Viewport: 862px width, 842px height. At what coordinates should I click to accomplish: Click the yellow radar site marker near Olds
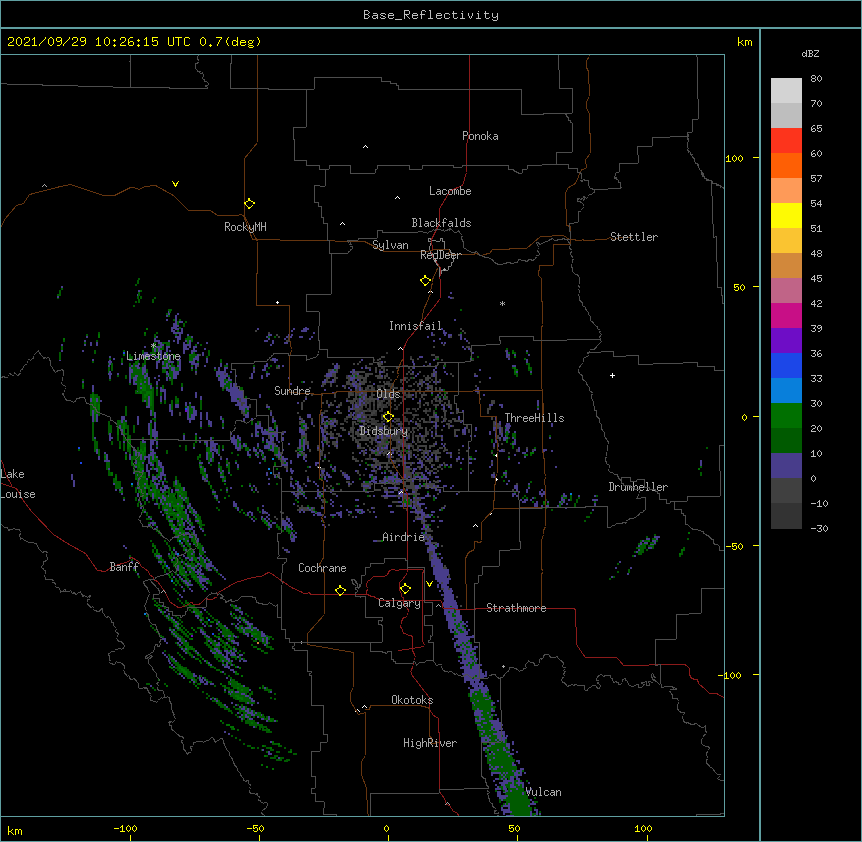pos(388,417)
